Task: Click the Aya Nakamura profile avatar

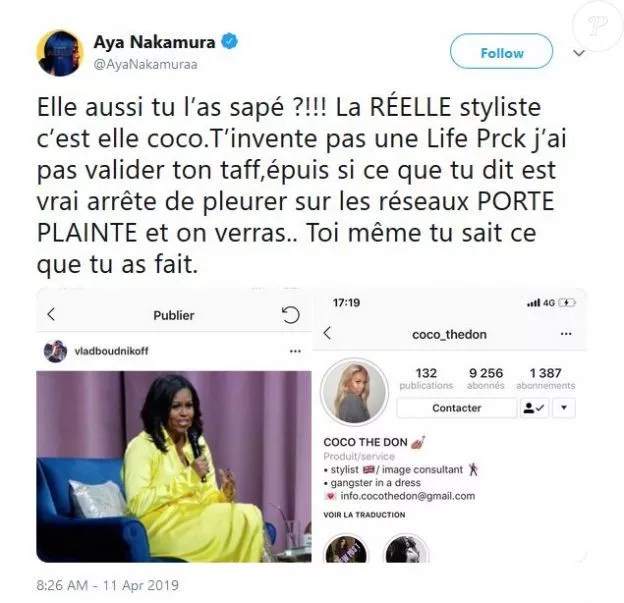Action: point(60,53)
